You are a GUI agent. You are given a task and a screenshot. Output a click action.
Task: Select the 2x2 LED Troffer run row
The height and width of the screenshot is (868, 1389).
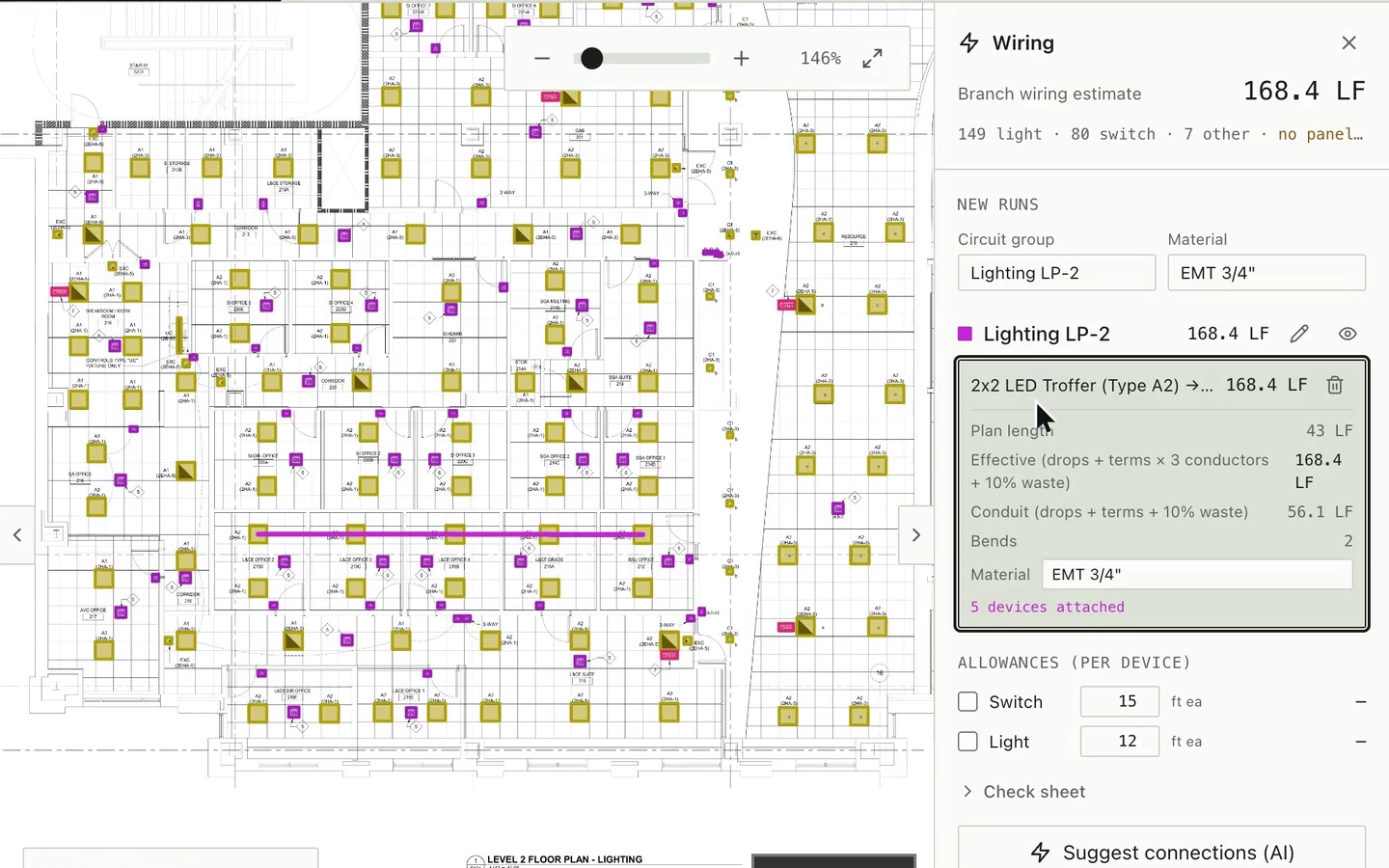pos(1161,385)
